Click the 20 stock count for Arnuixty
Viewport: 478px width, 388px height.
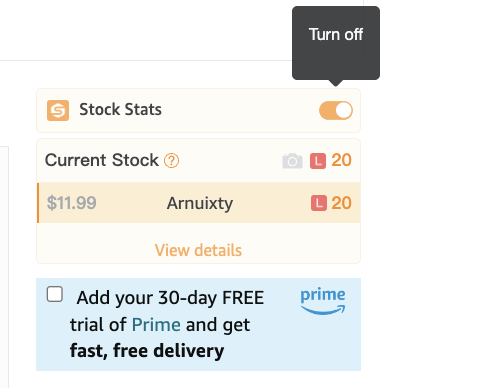coord(341,203)
